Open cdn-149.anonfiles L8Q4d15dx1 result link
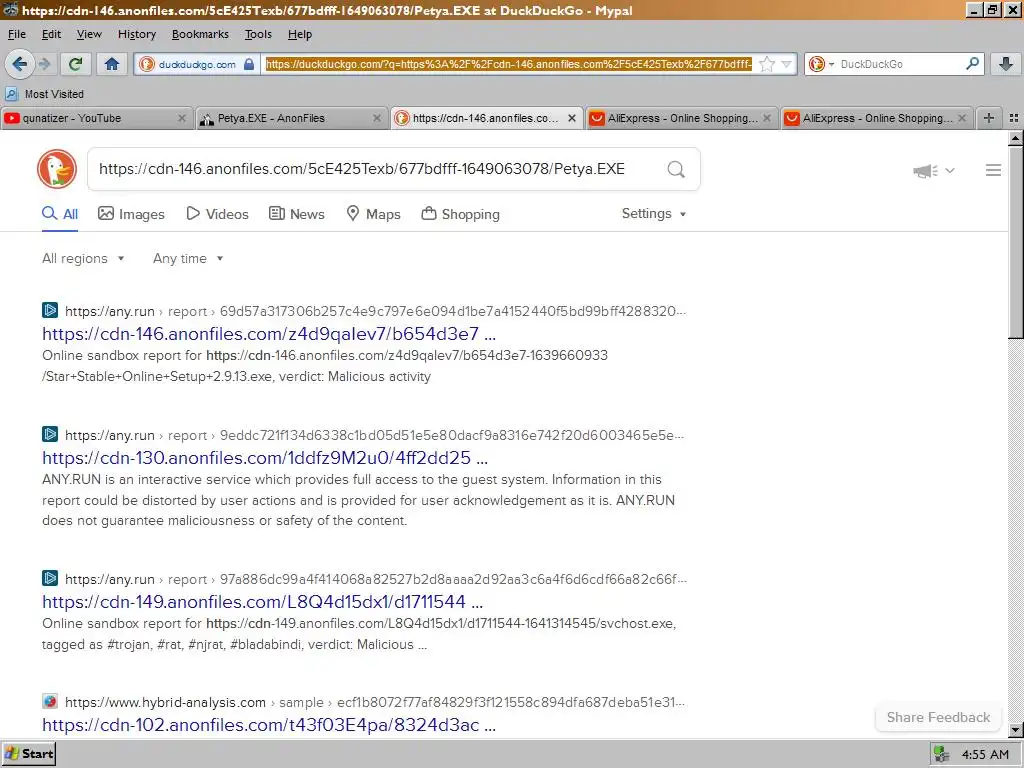1024x768 pixels. pos(263,601)
